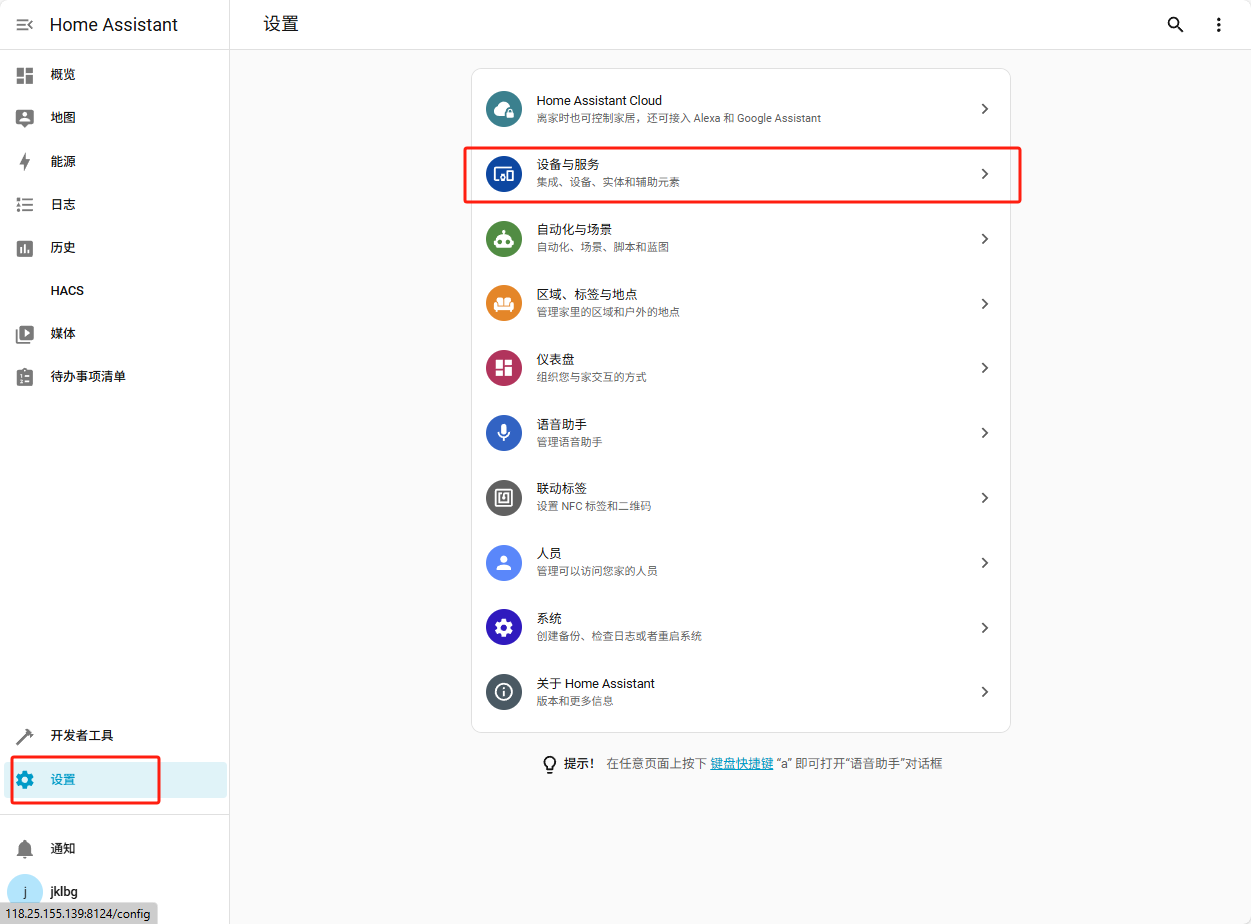This screenshot has height=924, width=1251.
Task: Click the Energy lightning bolt icon
Action: (25, 162)
